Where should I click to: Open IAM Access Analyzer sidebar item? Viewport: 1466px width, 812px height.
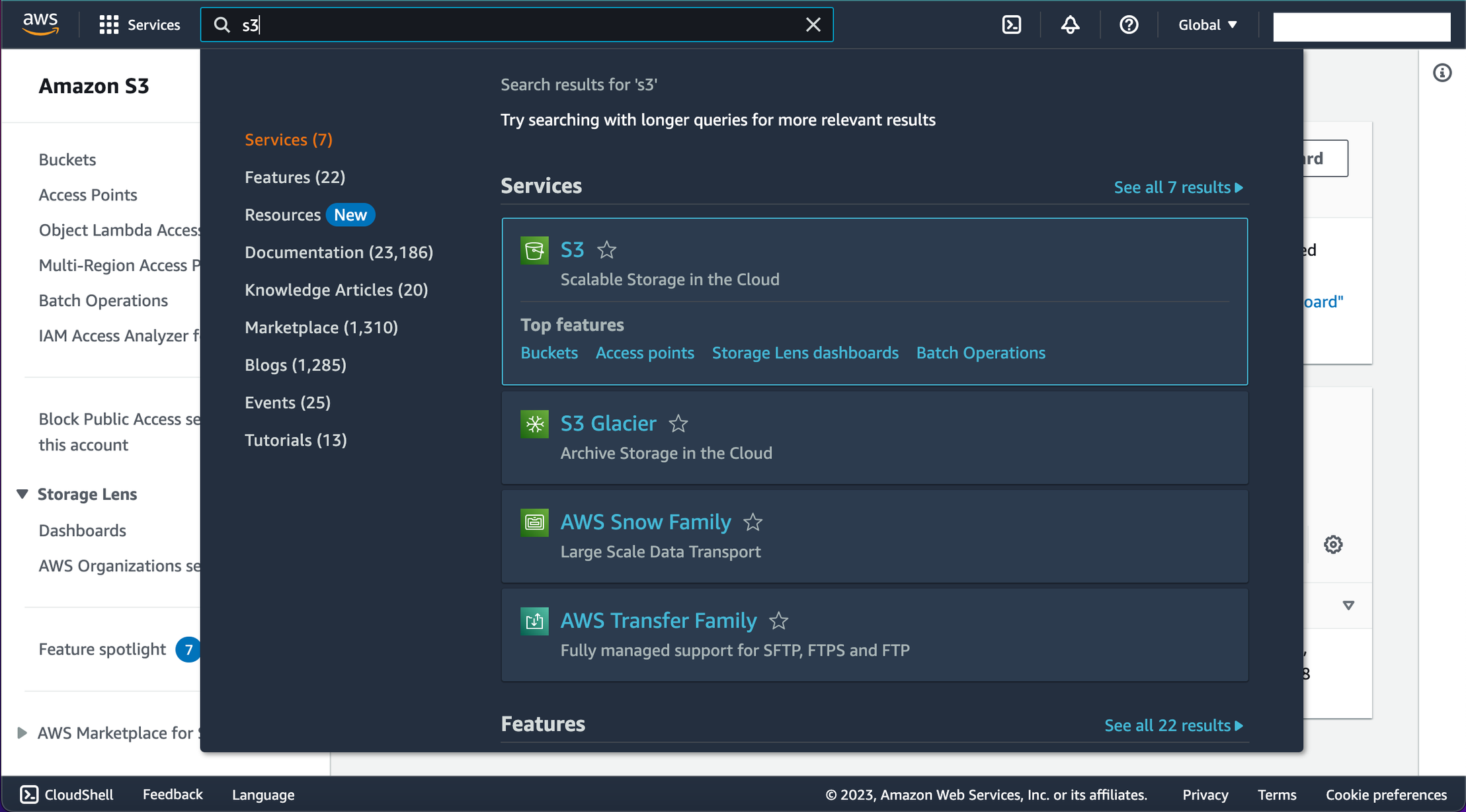click(x=119, y=336)
